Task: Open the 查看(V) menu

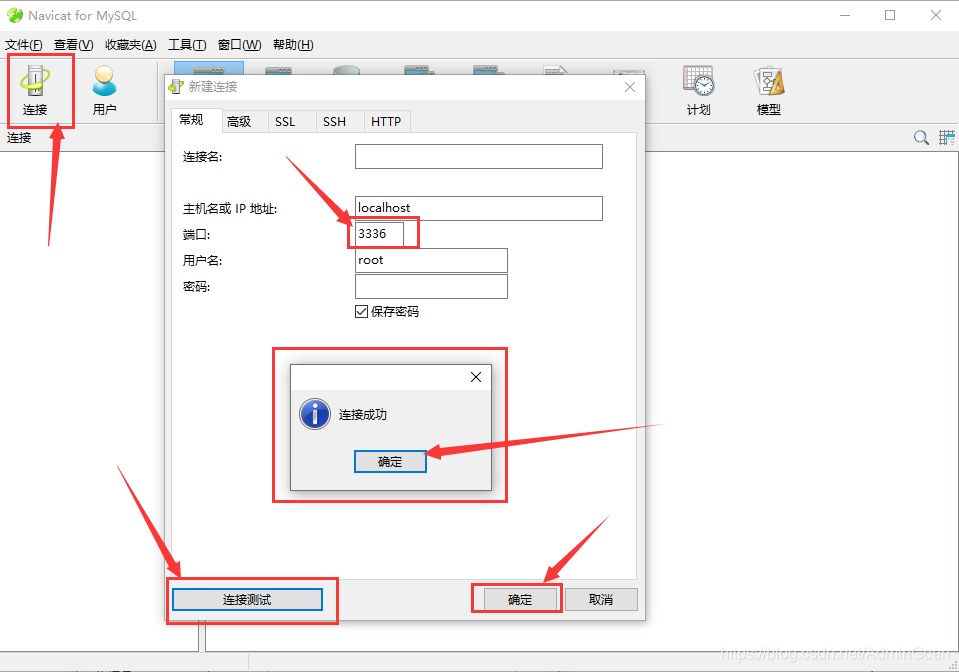Action: [73, 45]
